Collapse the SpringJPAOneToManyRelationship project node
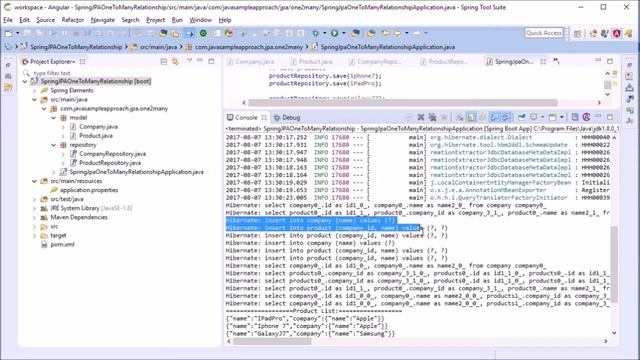Viewport: 640px width, 360px height. pyautogui.click(x=25, y=82)
